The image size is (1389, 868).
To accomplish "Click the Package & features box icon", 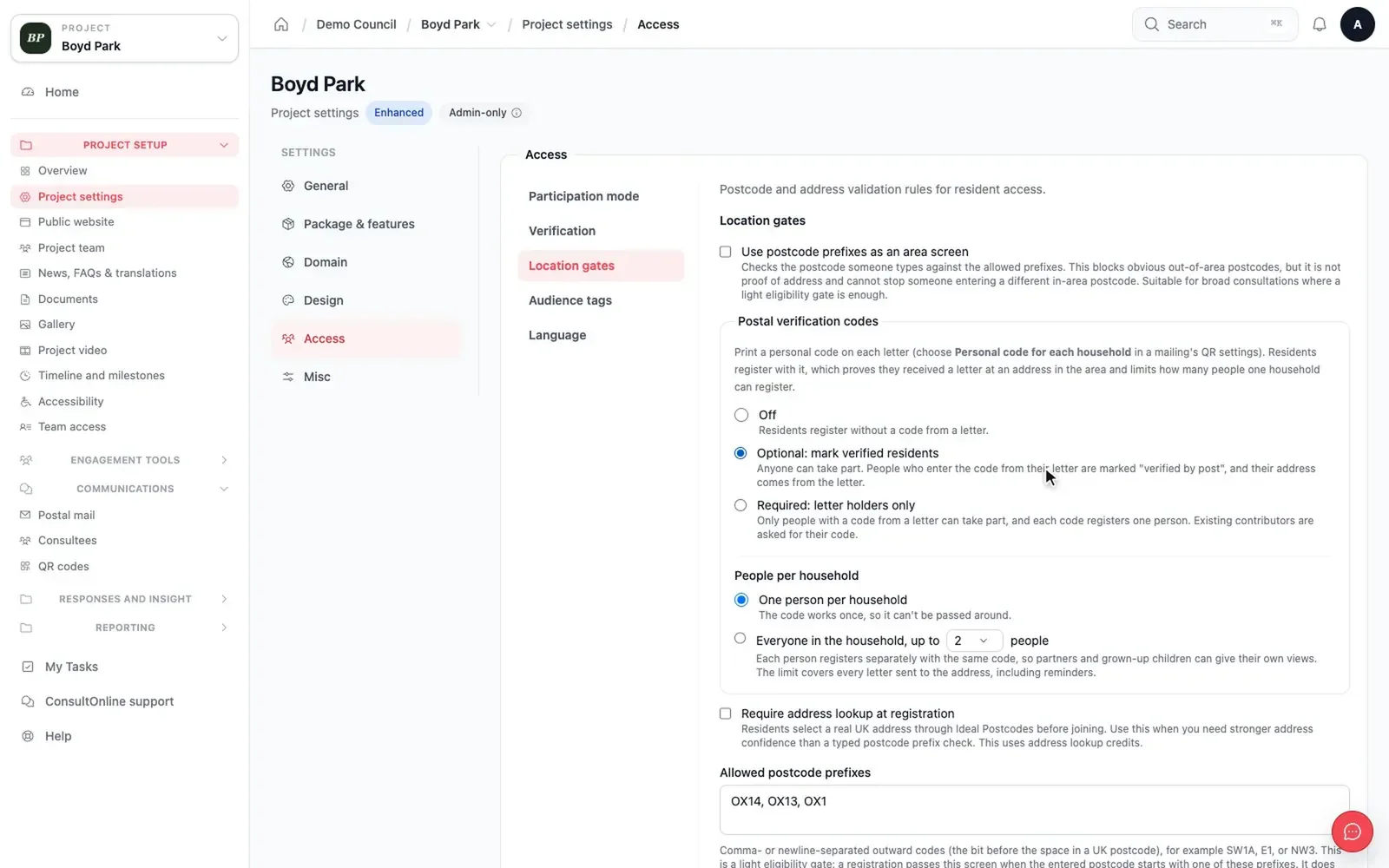I will (x=288, y=224).
